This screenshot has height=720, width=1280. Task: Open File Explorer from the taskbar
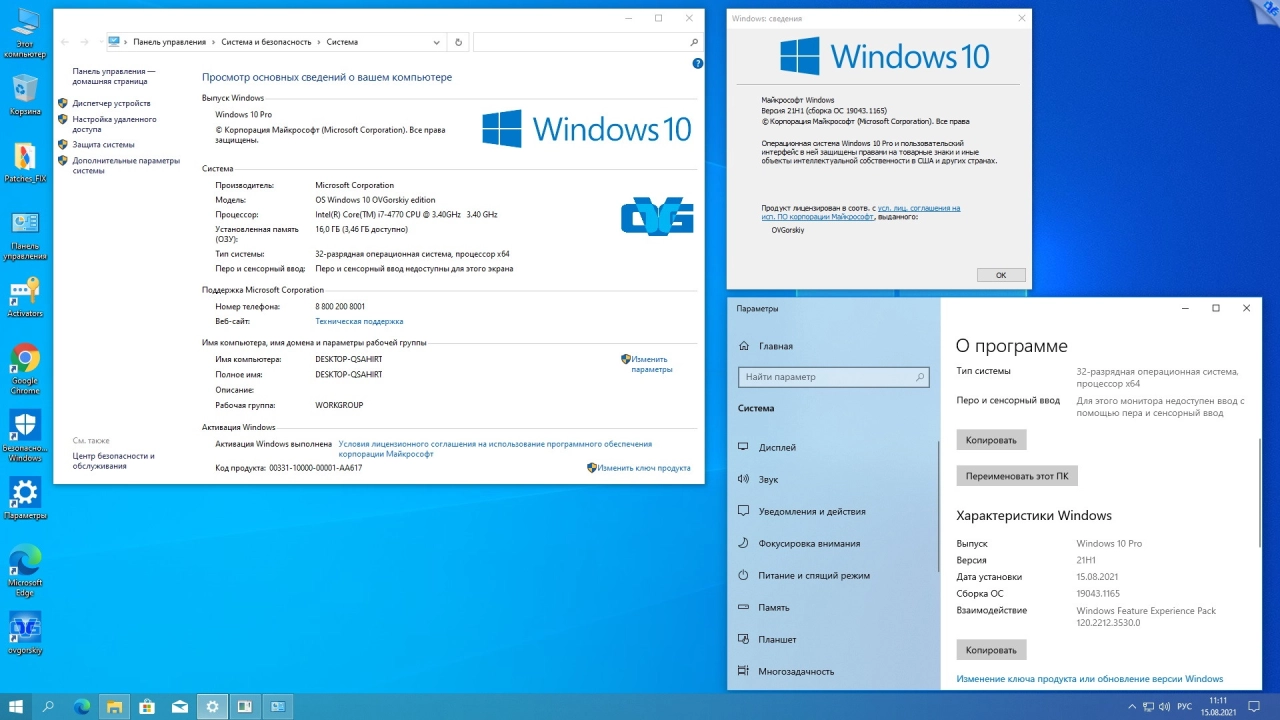point(114,706)
